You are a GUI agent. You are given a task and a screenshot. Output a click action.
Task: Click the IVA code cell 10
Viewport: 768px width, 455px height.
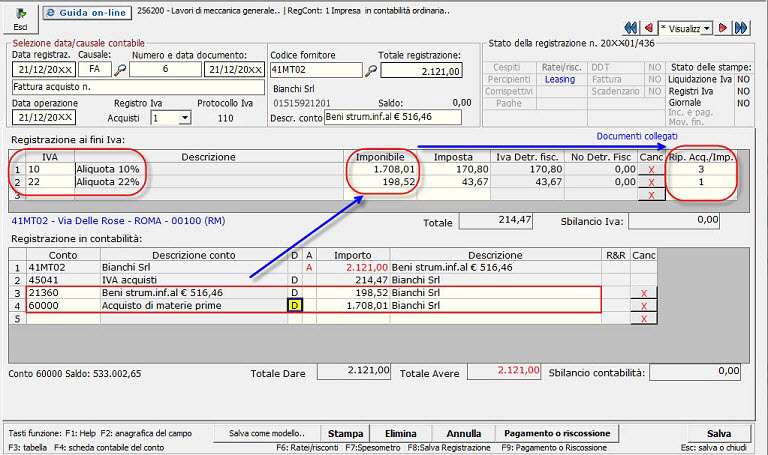[x=50, y=169]
